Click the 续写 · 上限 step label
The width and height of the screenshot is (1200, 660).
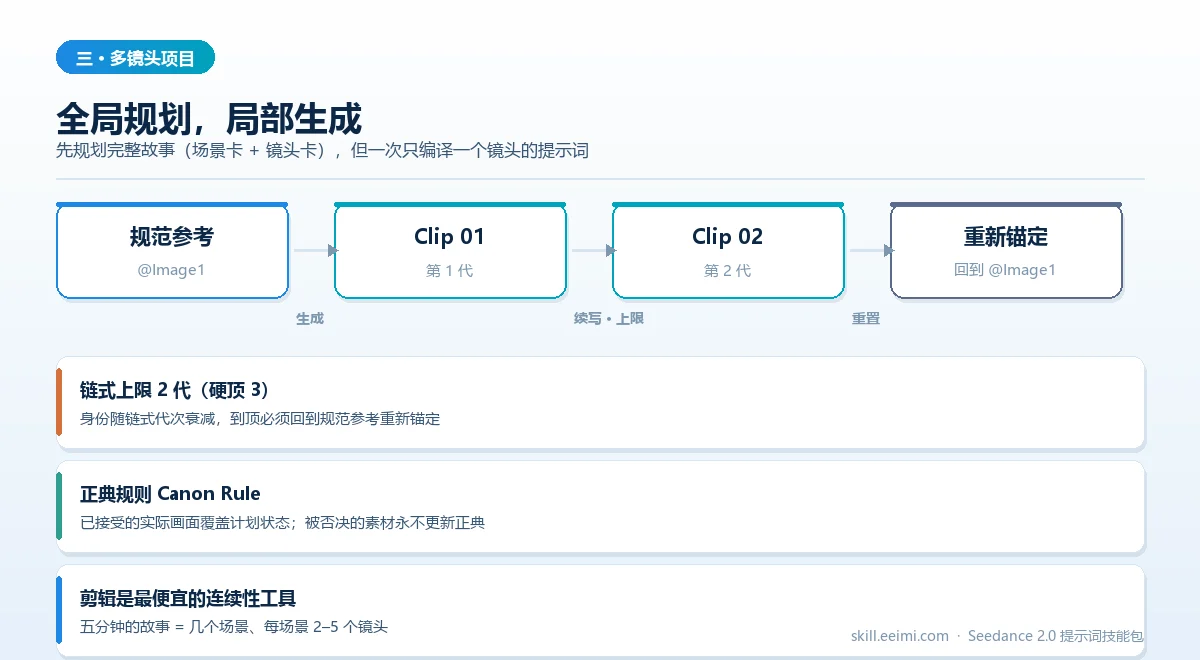point(608,318)
